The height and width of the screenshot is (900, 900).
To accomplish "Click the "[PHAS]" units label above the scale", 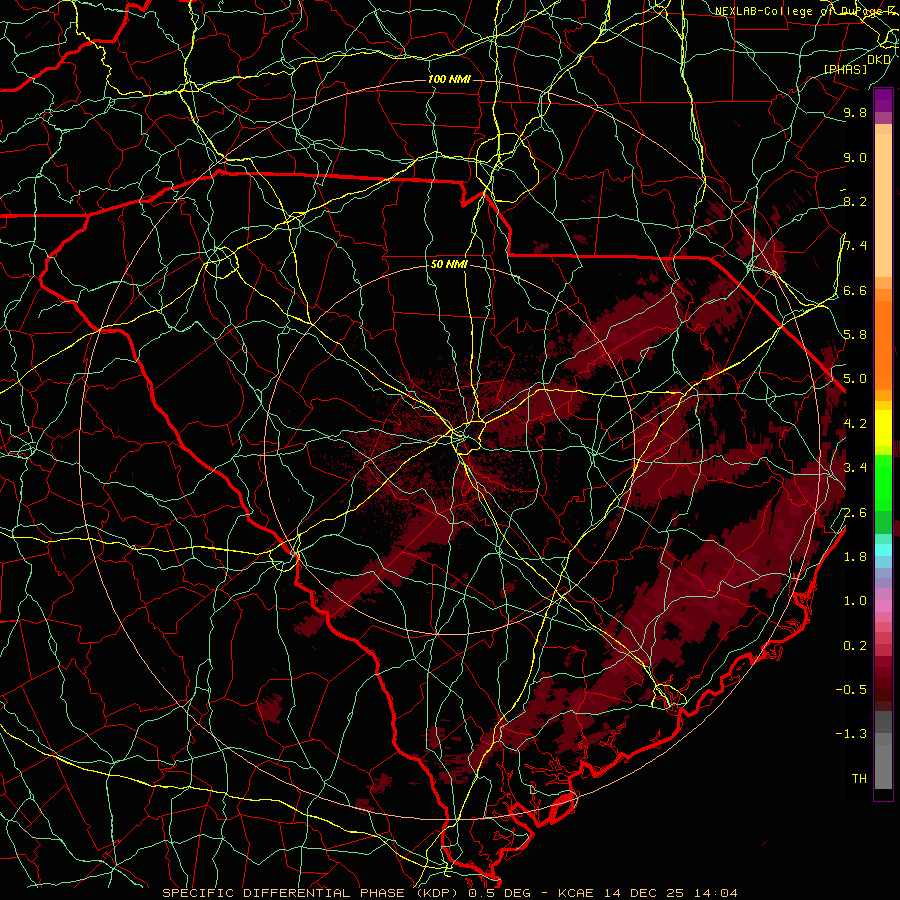I will point(845,70).
